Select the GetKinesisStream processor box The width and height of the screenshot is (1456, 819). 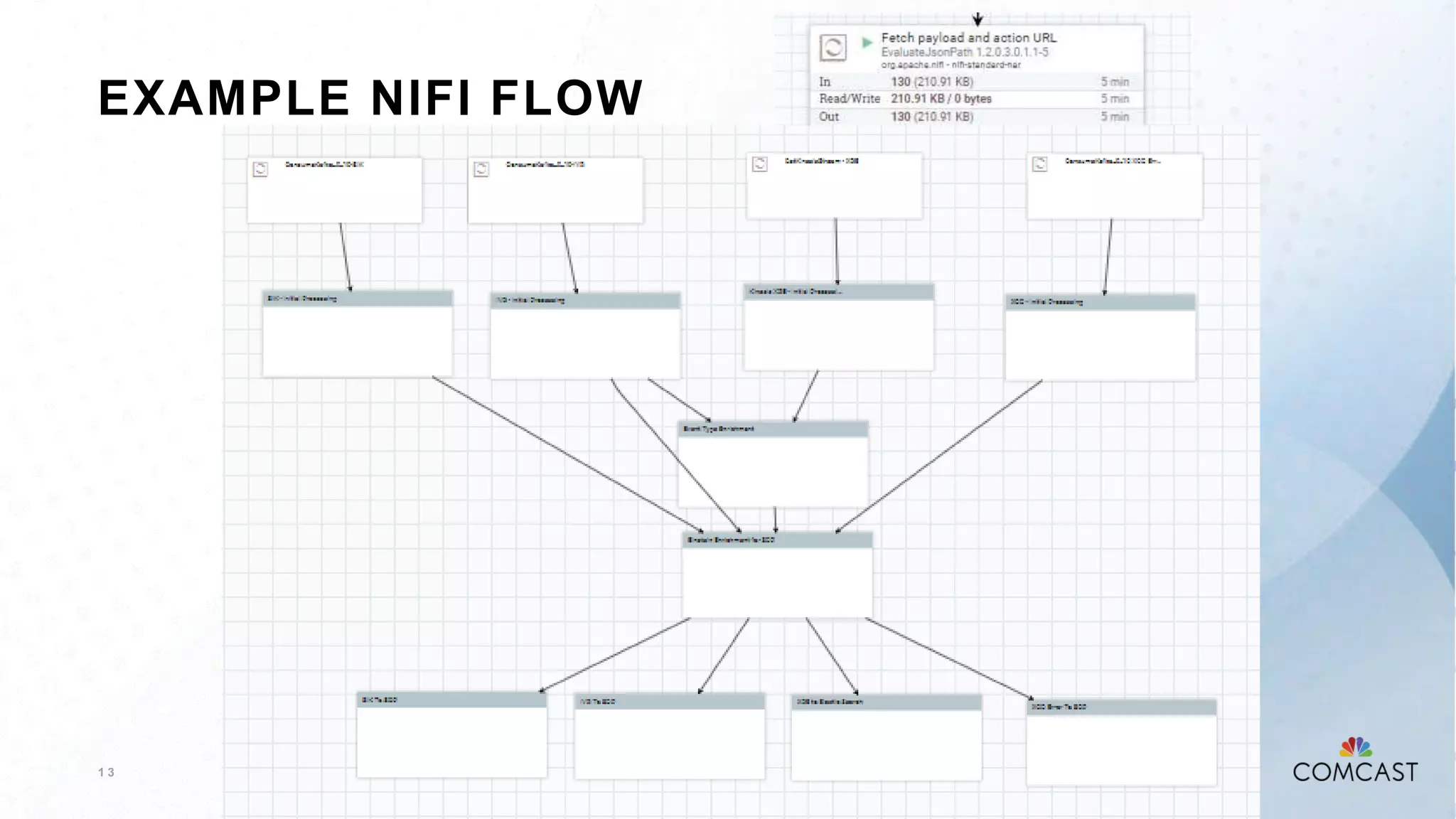(x=835, y=186)
